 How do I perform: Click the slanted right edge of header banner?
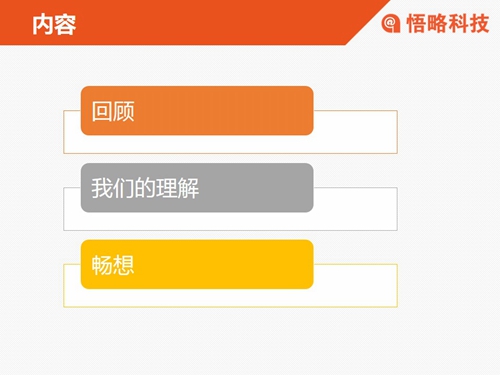[368, 23]
